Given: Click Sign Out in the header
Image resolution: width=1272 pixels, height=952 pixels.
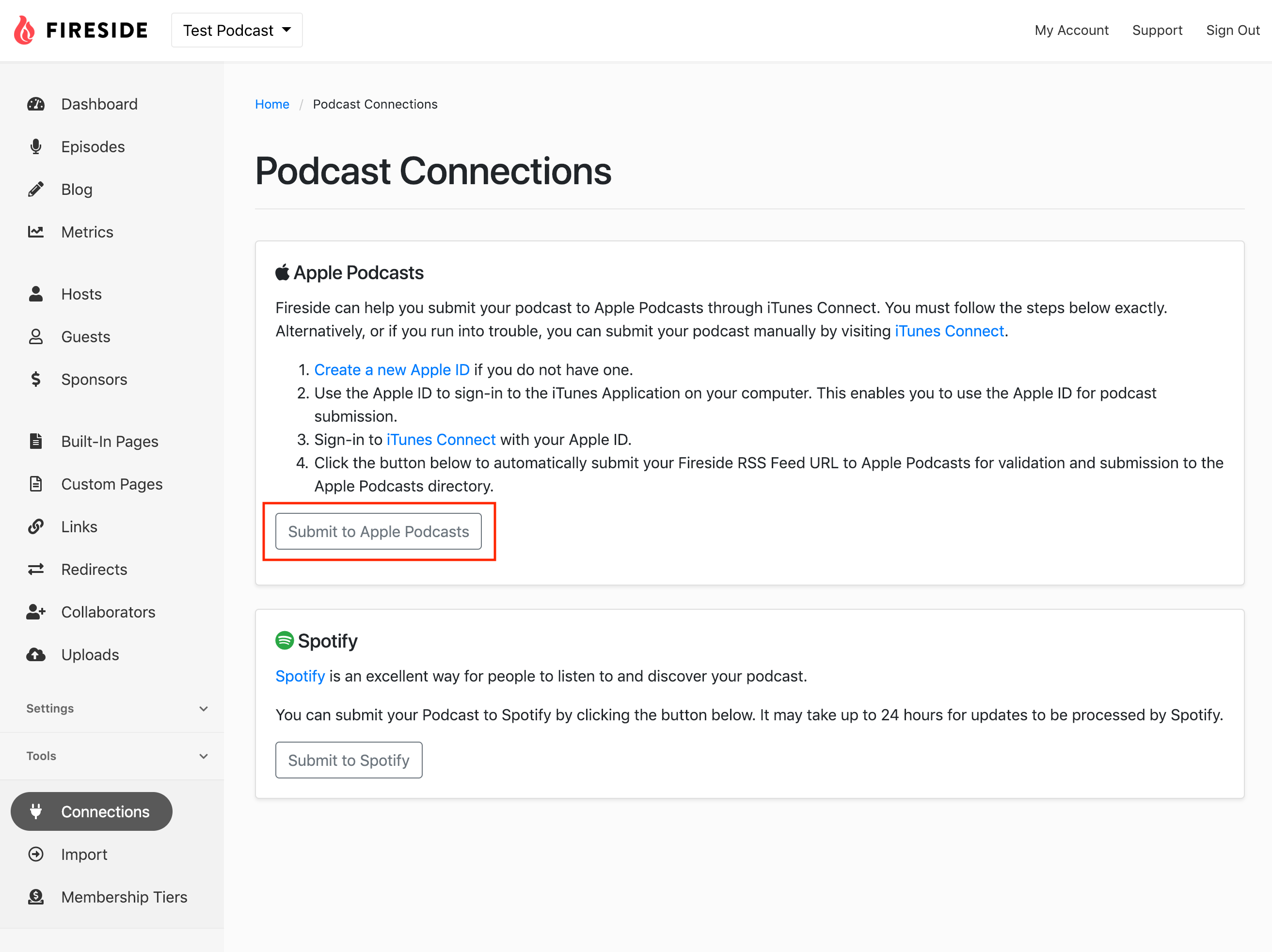Looking at the screenshot, I should click(1232, 30).
